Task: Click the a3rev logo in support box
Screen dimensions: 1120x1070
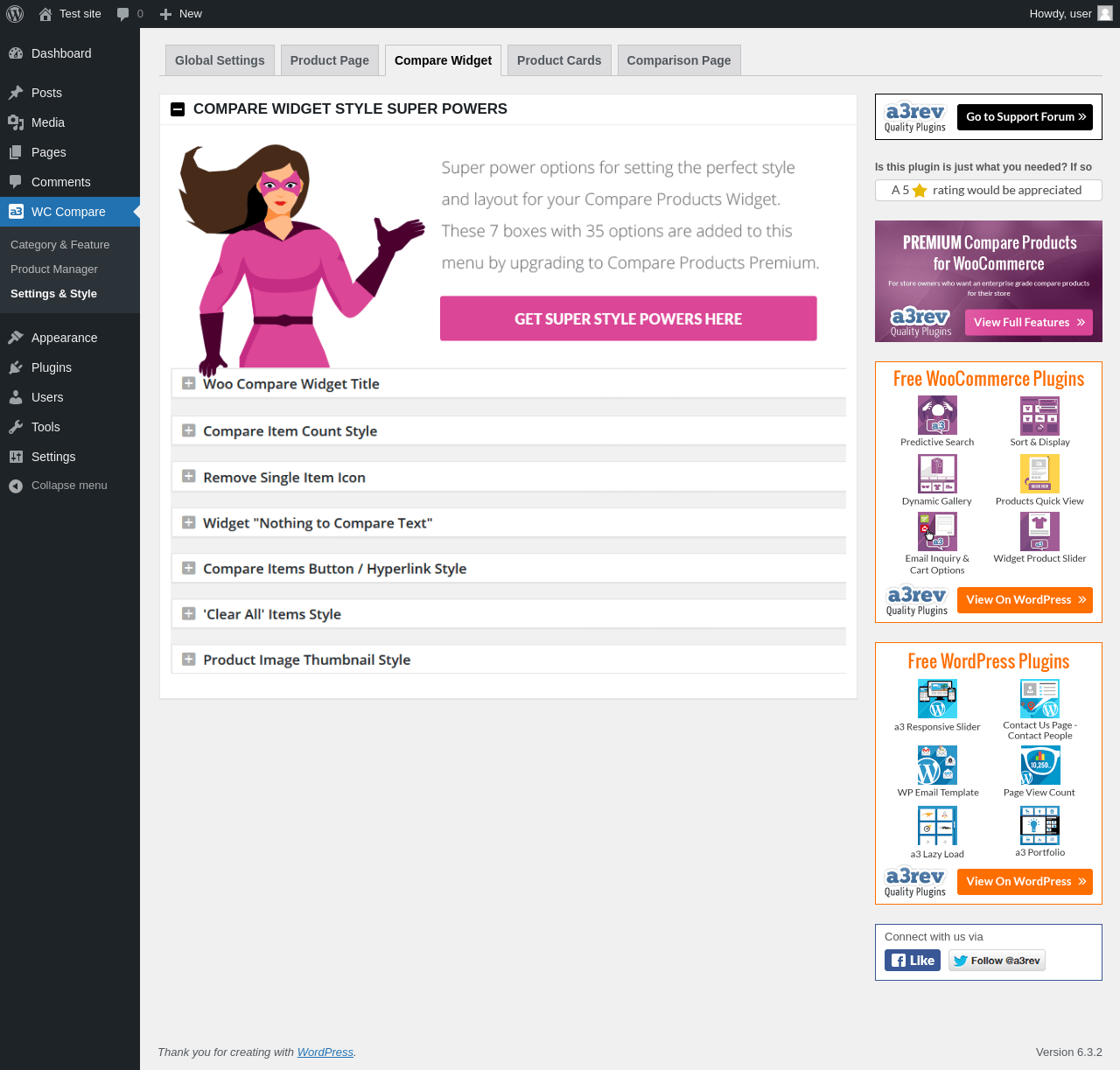Action: tap(915, 117)
